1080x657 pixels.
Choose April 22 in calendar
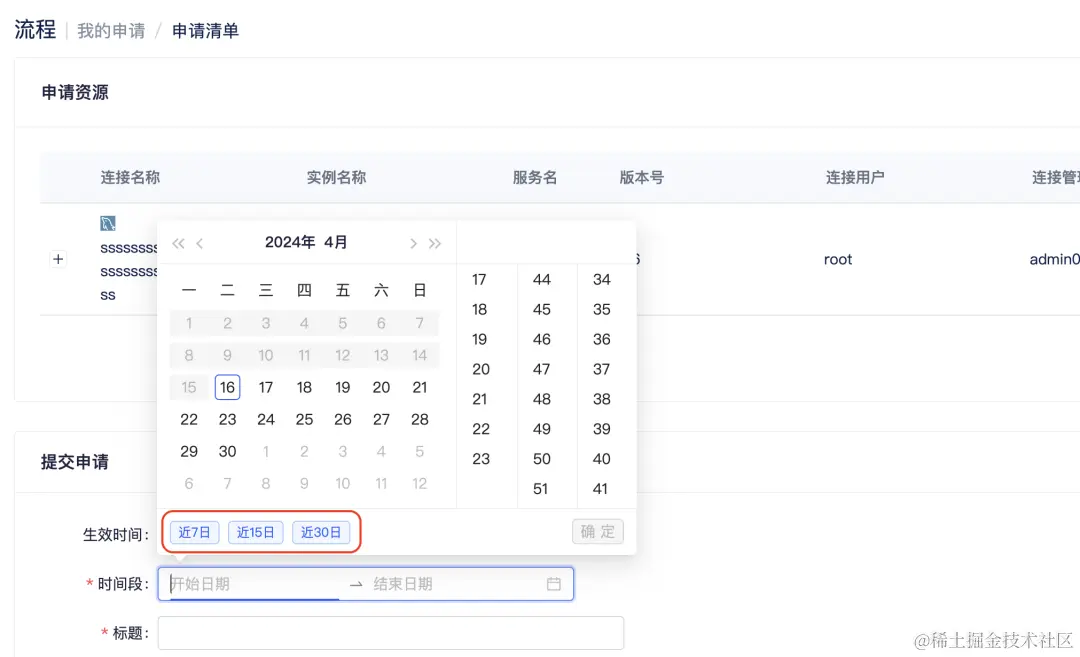(189, 419)
